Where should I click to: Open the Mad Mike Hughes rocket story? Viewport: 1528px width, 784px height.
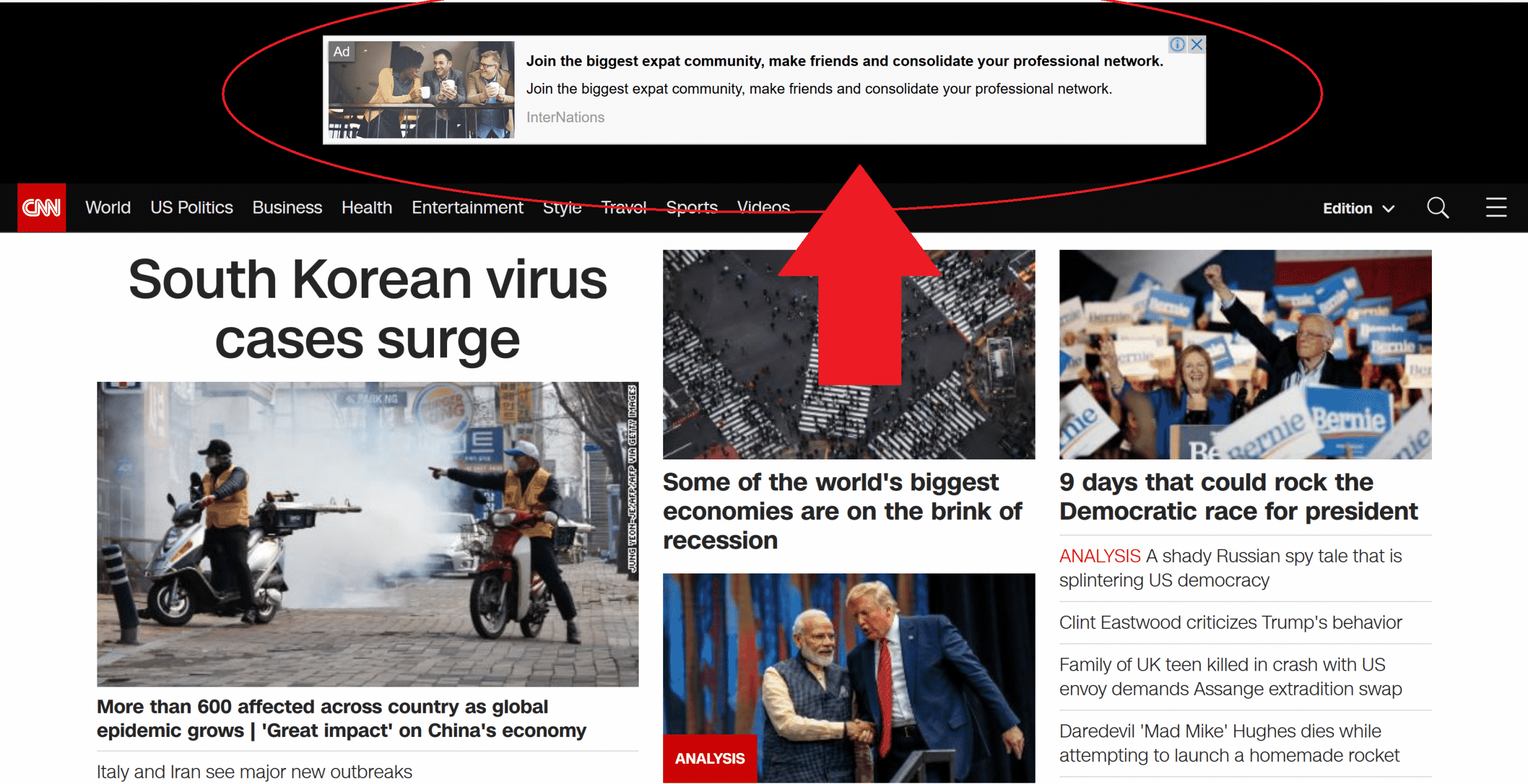[1229, 743]
